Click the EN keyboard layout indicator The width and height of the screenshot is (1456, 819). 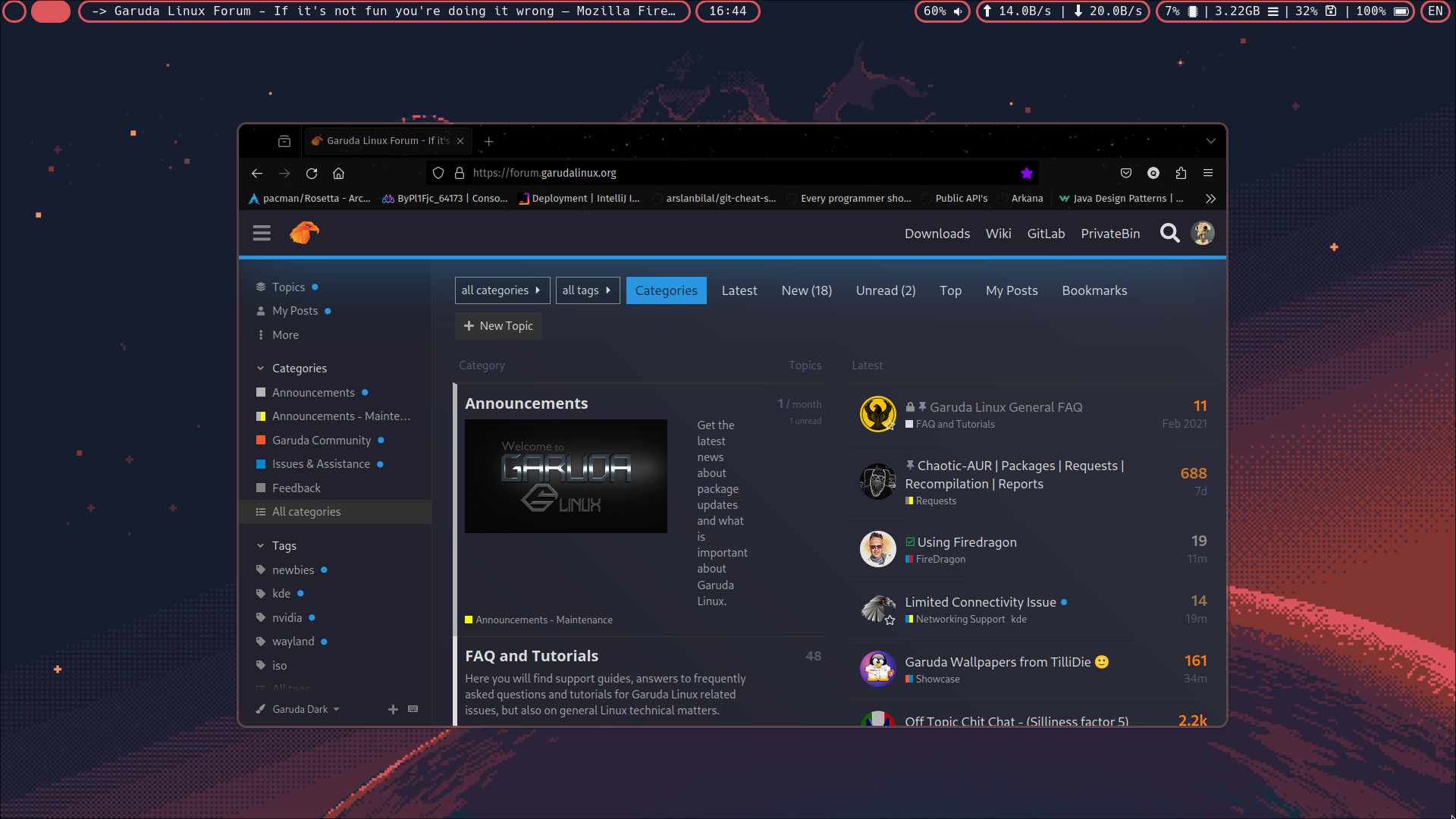point(1435,11)
